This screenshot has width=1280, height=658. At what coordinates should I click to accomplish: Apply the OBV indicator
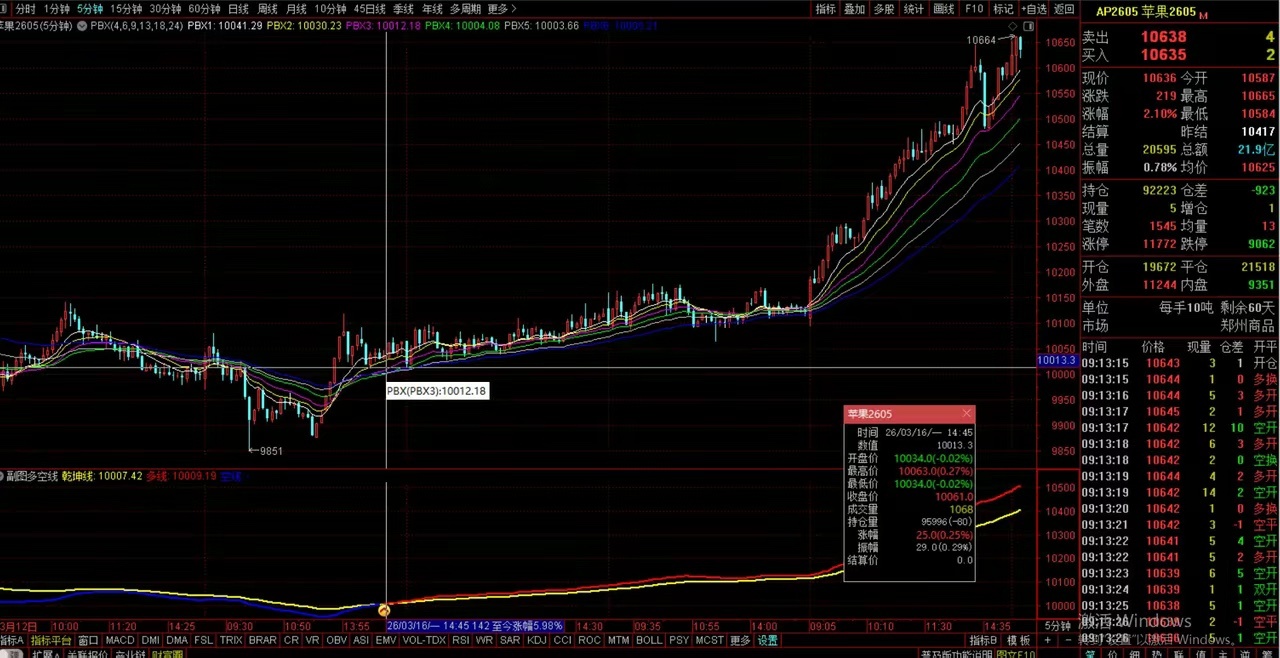[337, 640]
